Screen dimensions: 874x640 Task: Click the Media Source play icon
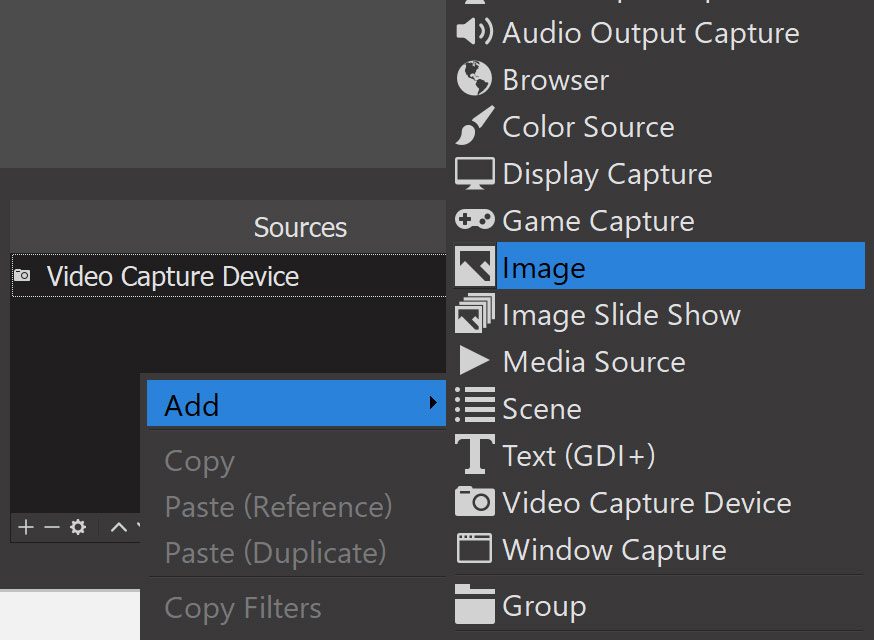(x=474, y=361)
